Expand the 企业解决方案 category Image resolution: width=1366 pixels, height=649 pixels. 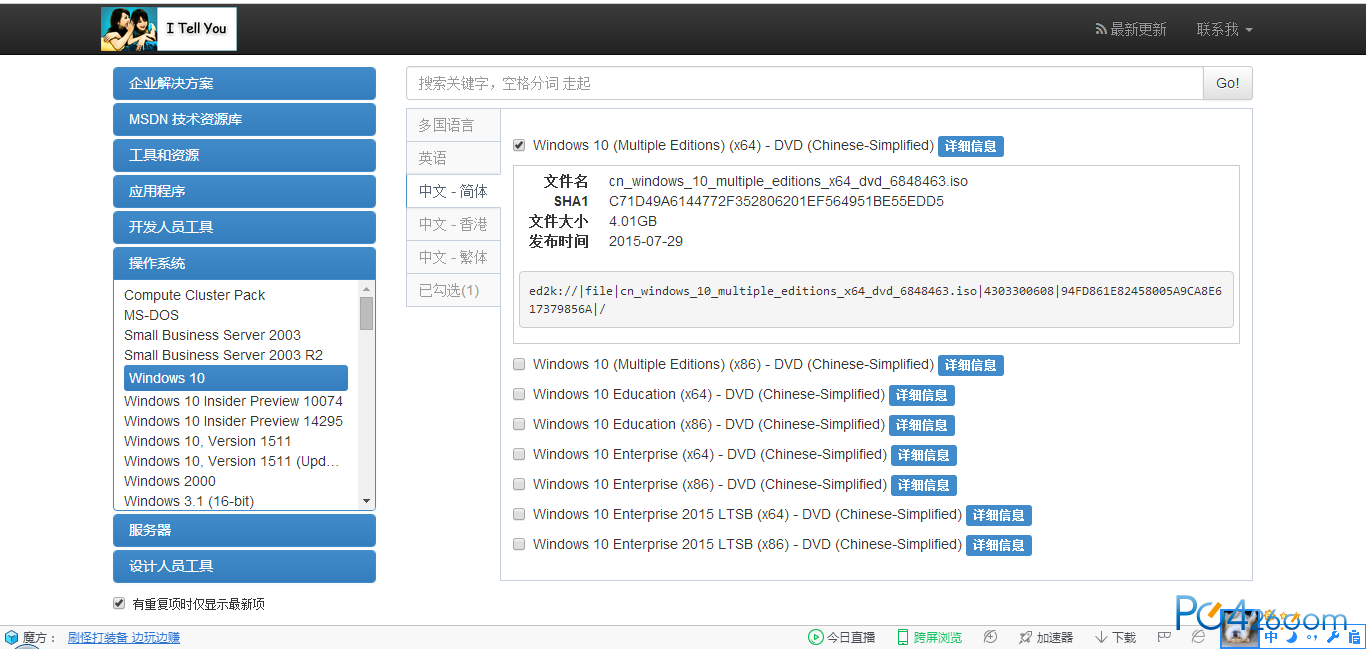tap(244, 83)
